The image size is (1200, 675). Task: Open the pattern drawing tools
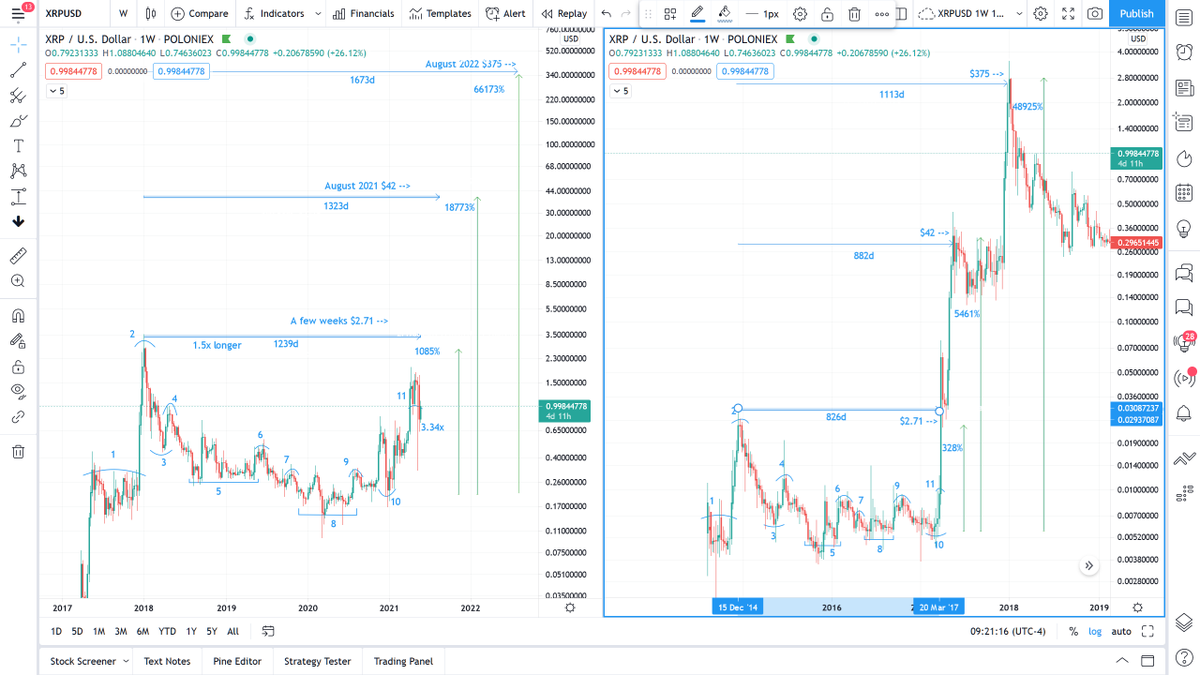pos(18,171)
